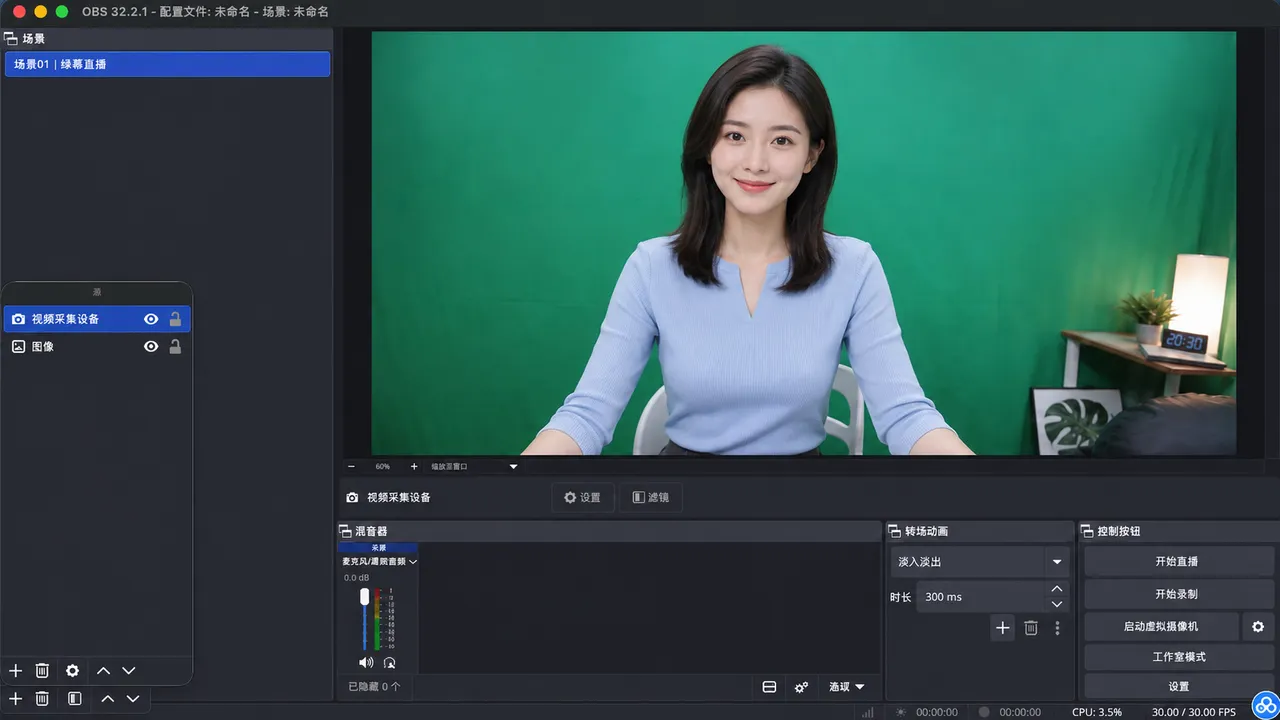Open the 转场动画 three-dot menu
This screenshot has width=1280, height=720.
pyautogui.click(x=1057, y=628)
